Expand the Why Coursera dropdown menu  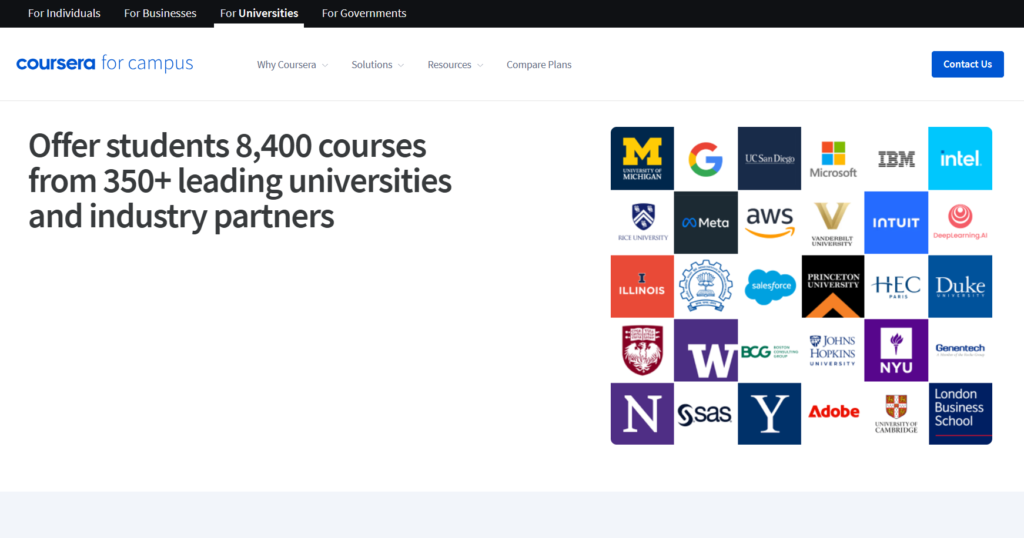(x=292, y=65)
